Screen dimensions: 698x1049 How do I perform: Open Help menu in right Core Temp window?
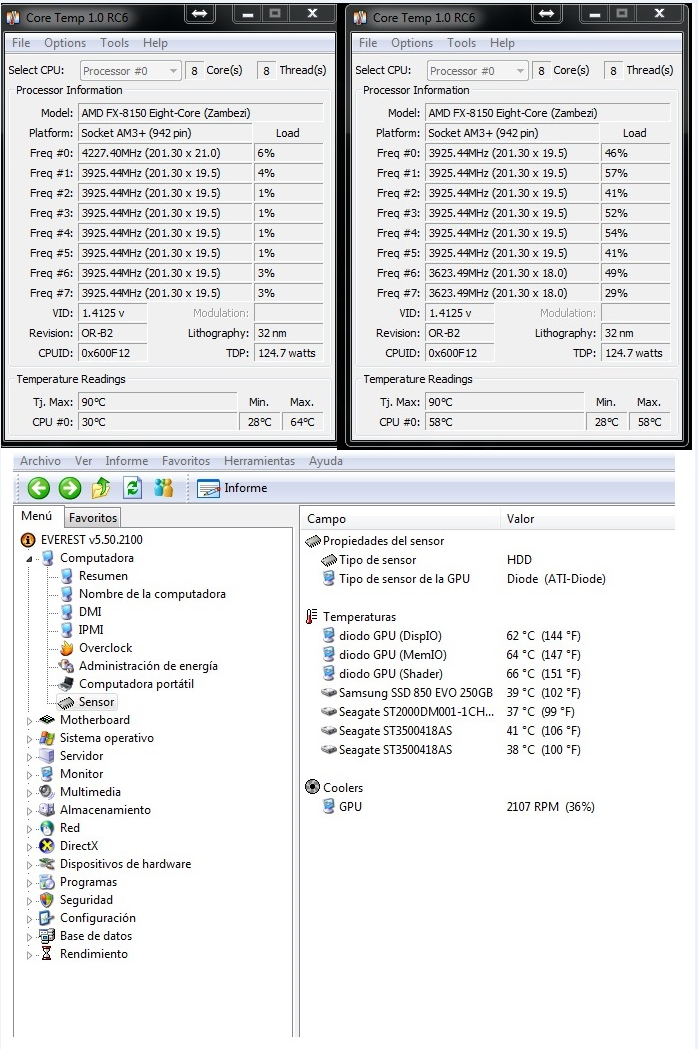click(502, 43)
